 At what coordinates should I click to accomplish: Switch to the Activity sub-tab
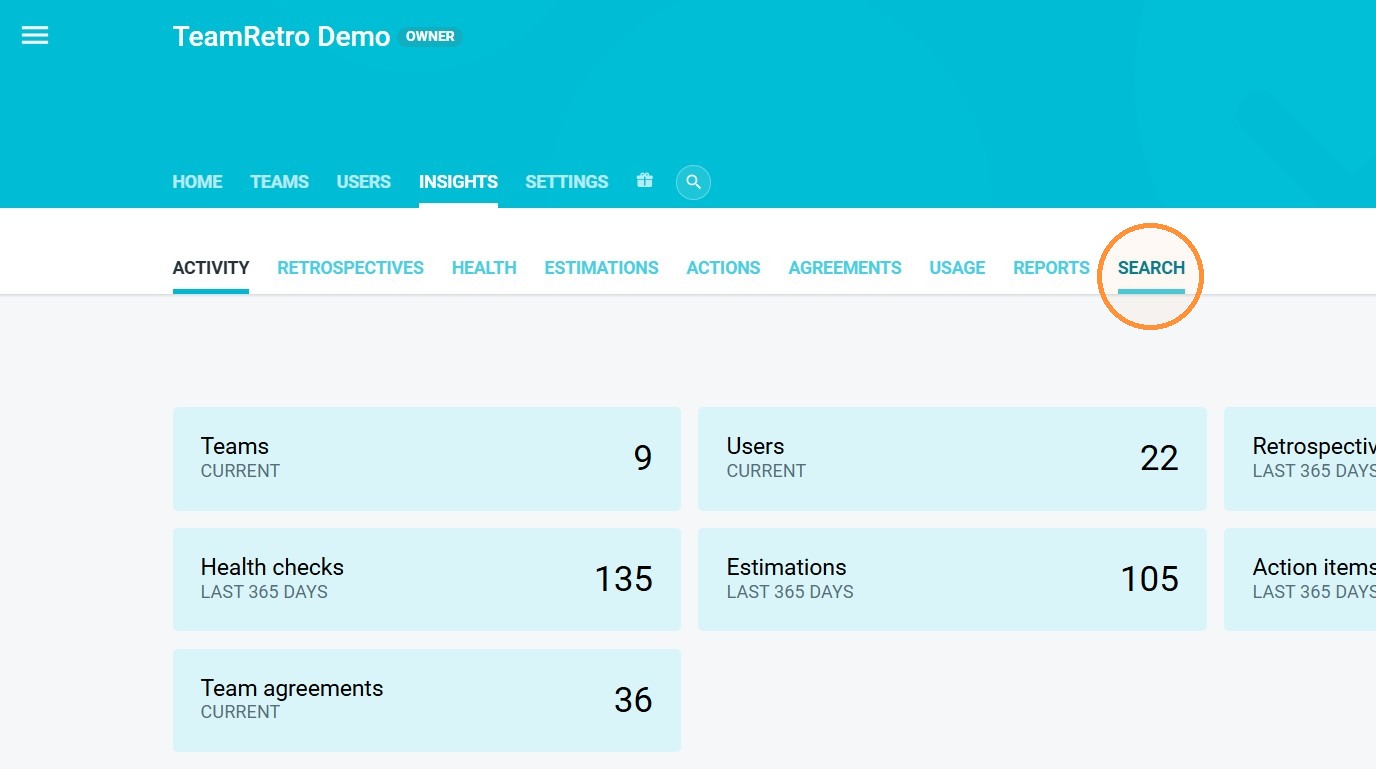[x=211, y=268]
